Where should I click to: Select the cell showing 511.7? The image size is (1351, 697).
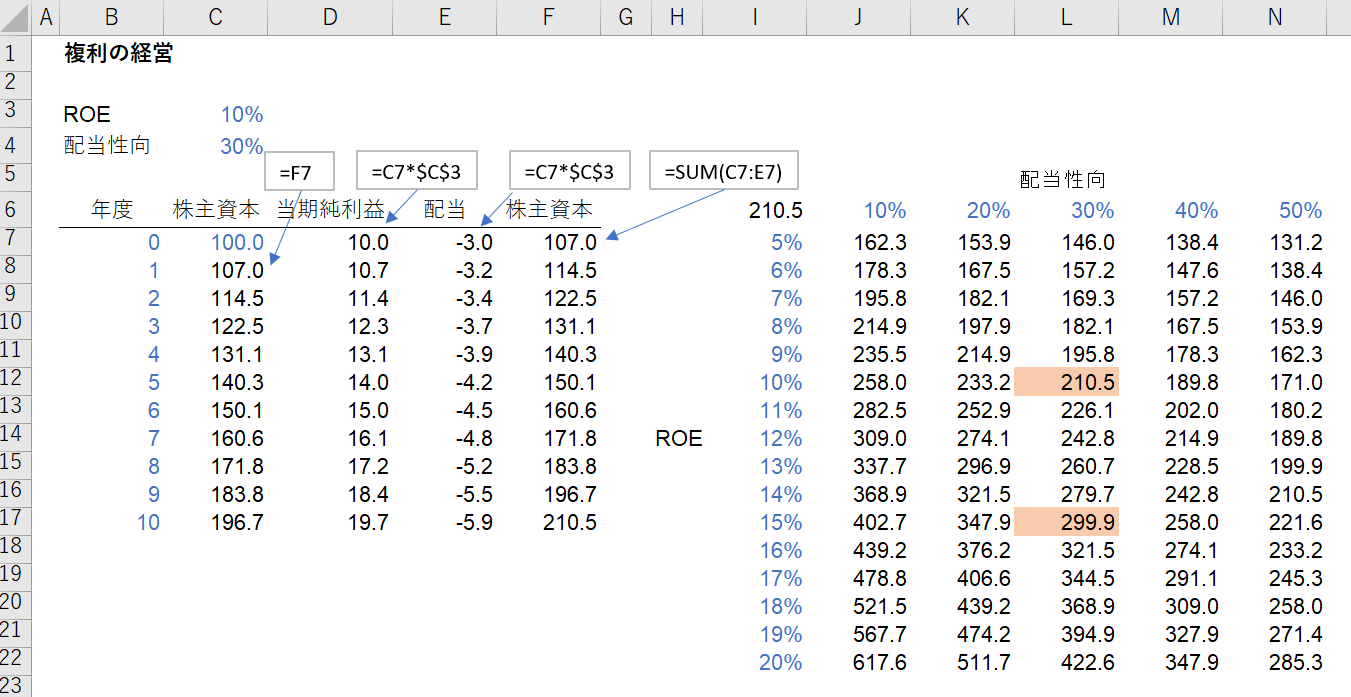coord(984,661)
